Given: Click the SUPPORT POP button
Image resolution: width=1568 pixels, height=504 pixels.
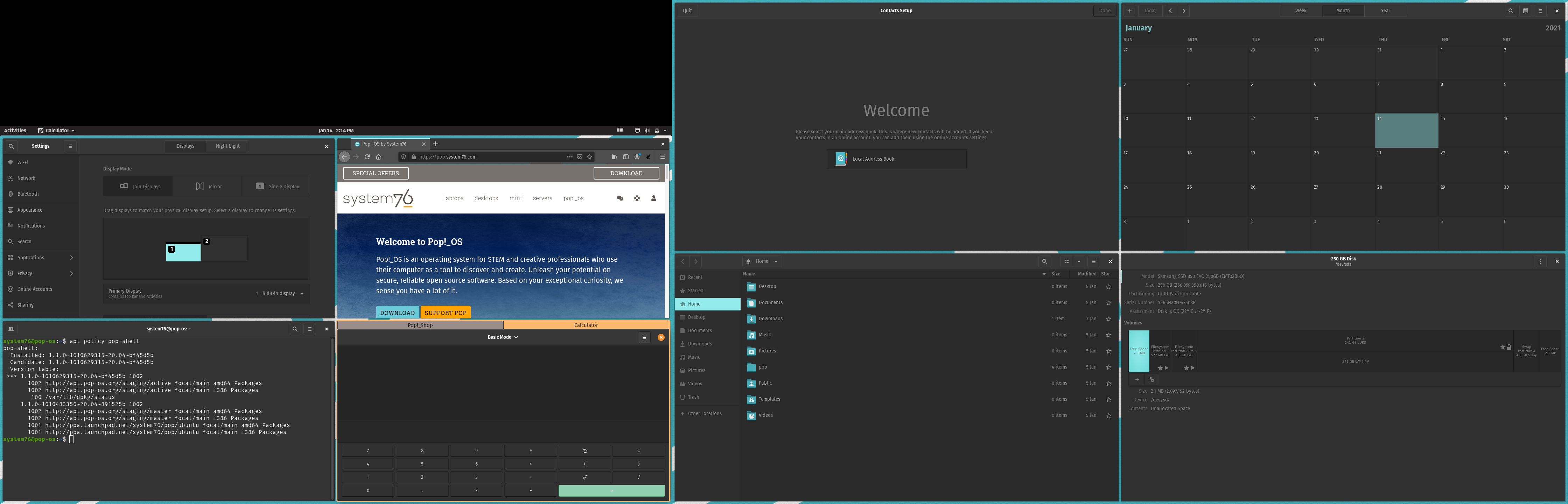Looking at the screenshot, I should coord(446,313).
